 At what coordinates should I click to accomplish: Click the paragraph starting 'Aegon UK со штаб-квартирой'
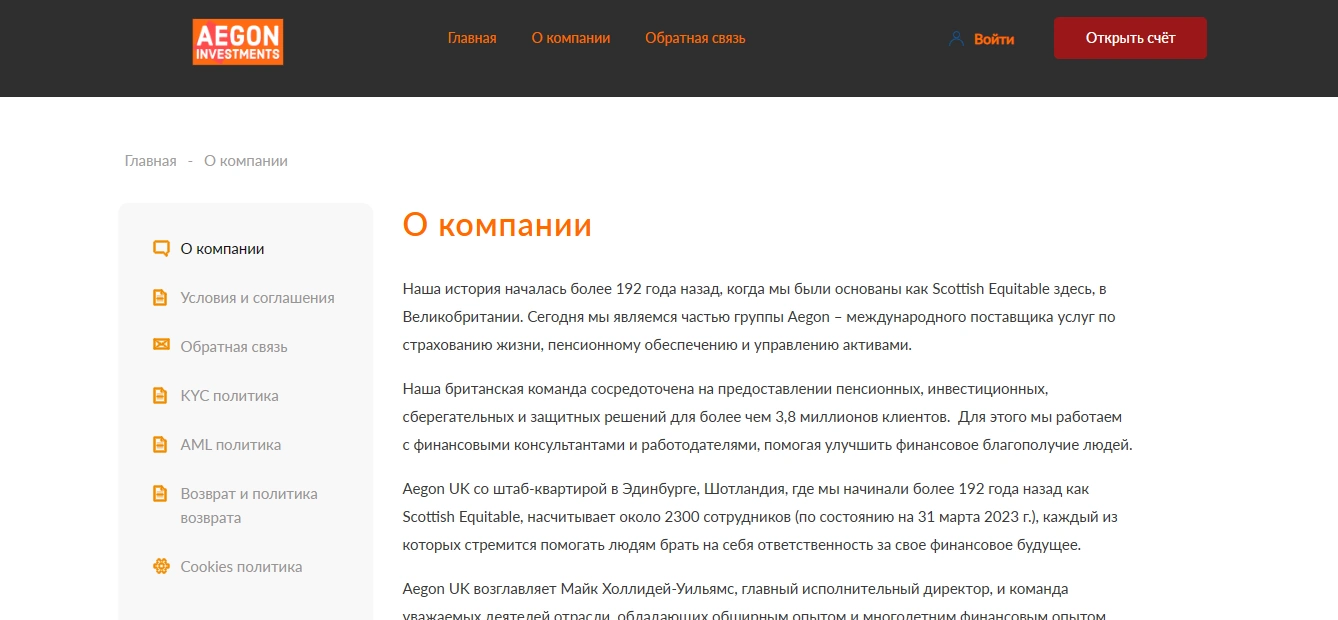tap(760, 517)
